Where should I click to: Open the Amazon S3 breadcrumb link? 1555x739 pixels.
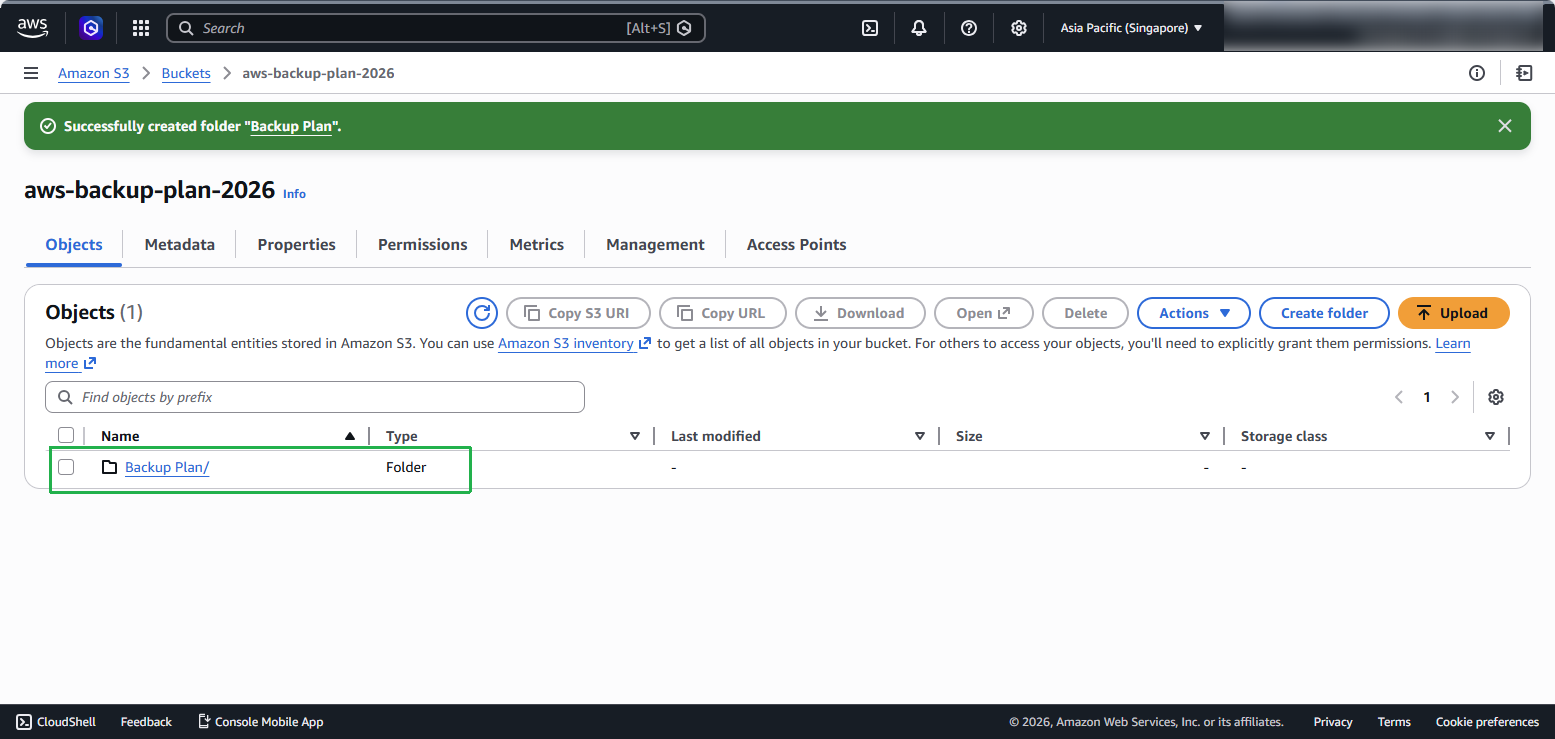click(x=94, y=73)
